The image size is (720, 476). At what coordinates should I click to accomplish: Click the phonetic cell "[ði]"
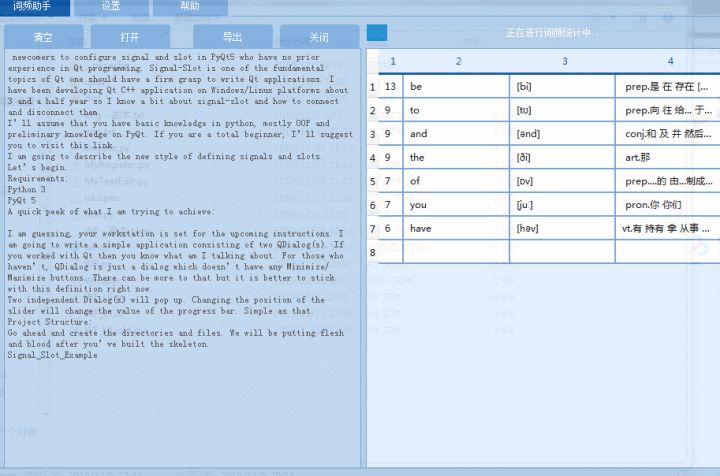click(x=562, y=157)
